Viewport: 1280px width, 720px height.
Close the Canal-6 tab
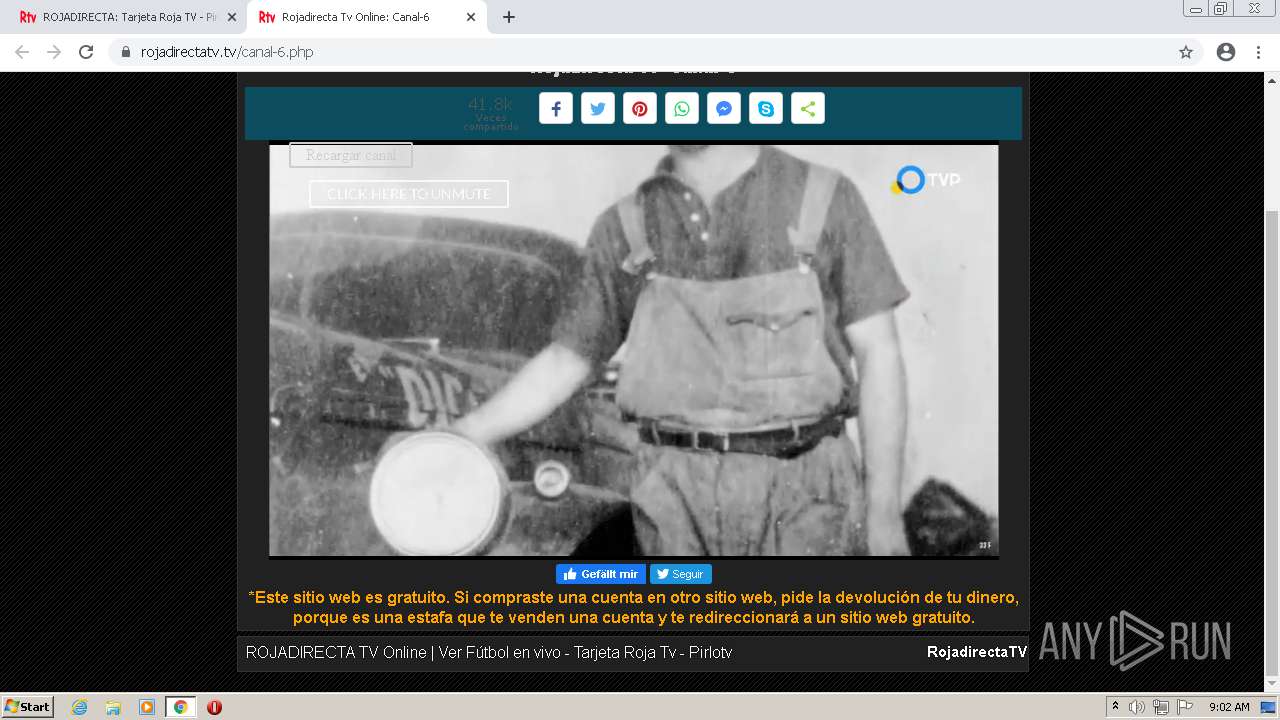pyautogui.click(x=470, y=17)
